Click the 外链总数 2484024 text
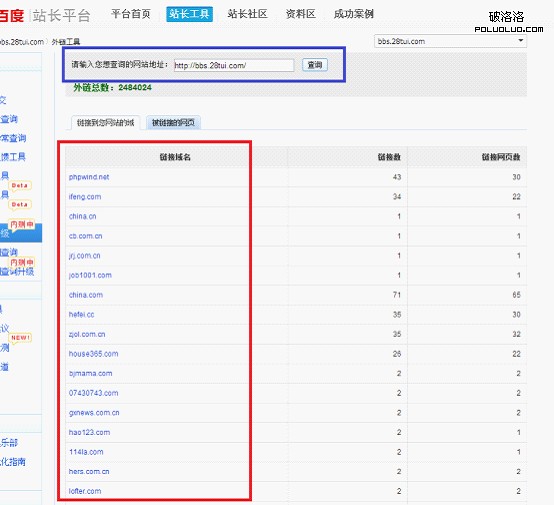Viewport: 554px width, 505px height. click(x=112, y=87)
